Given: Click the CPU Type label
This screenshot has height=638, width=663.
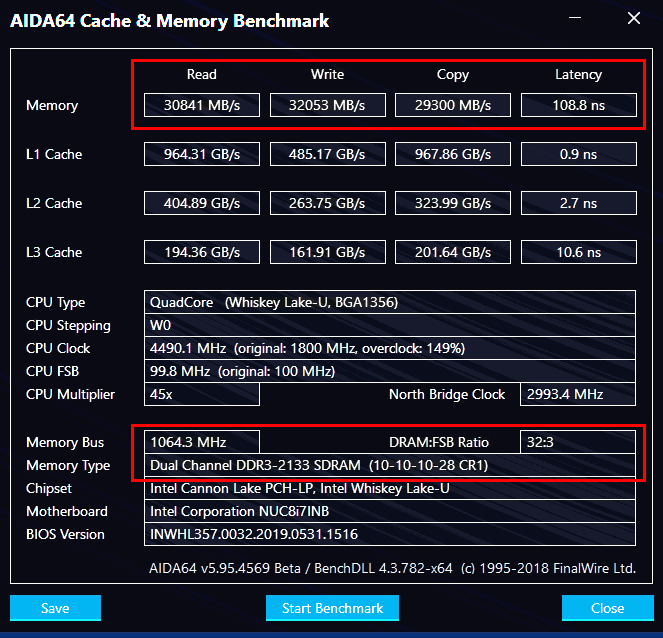Looking at the screenshot, I should [55, 303].
